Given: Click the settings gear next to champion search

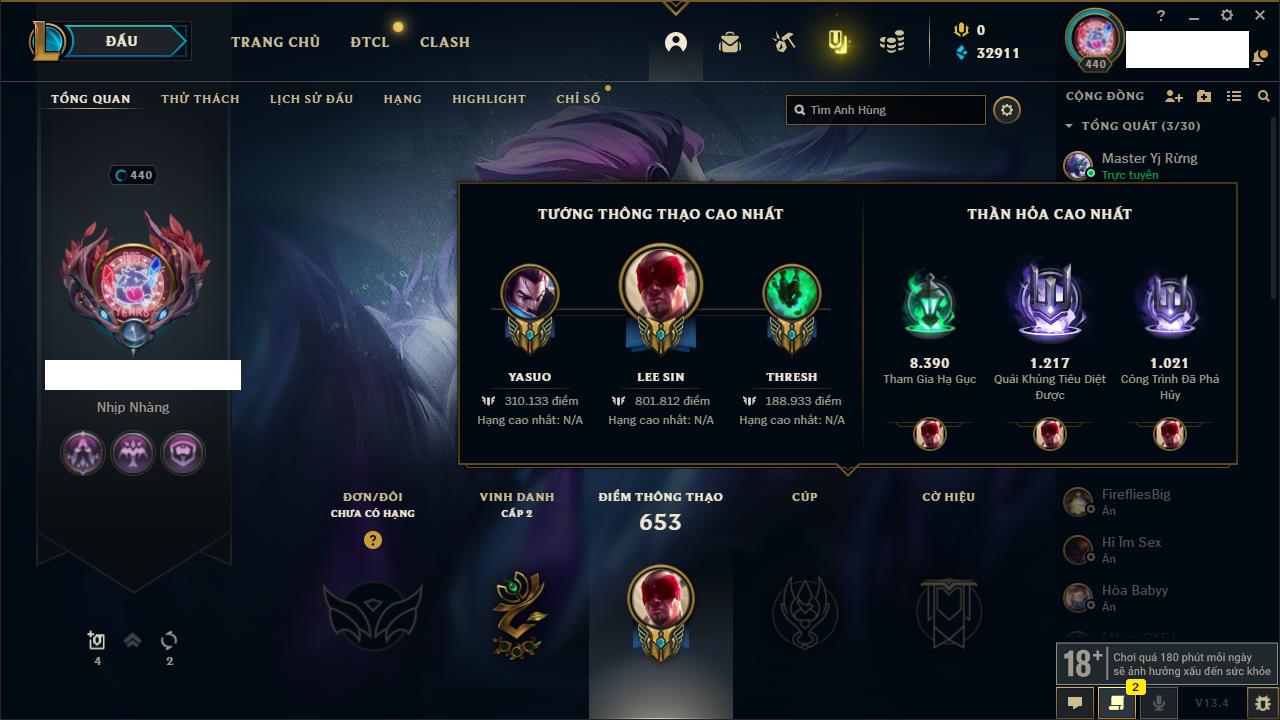Looking at the screenshot, I should 1007,110.
